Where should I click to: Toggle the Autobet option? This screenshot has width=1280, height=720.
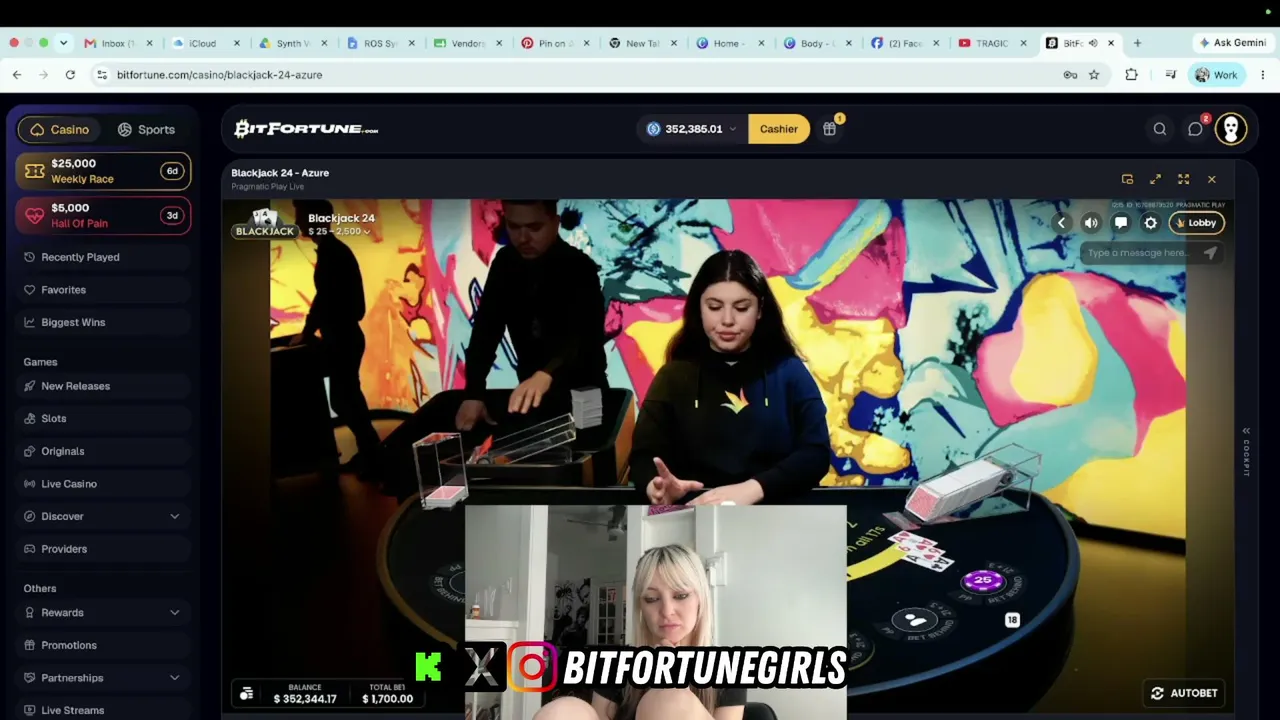click(x=1184, y=693)
